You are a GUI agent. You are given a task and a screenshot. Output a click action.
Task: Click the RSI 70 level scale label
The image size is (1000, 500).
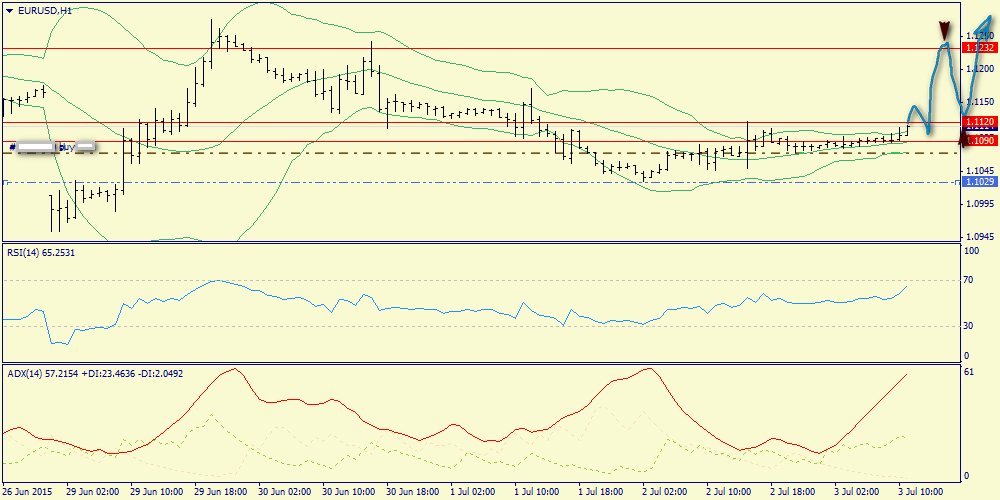pyautogui.click(x=968, y=281)
